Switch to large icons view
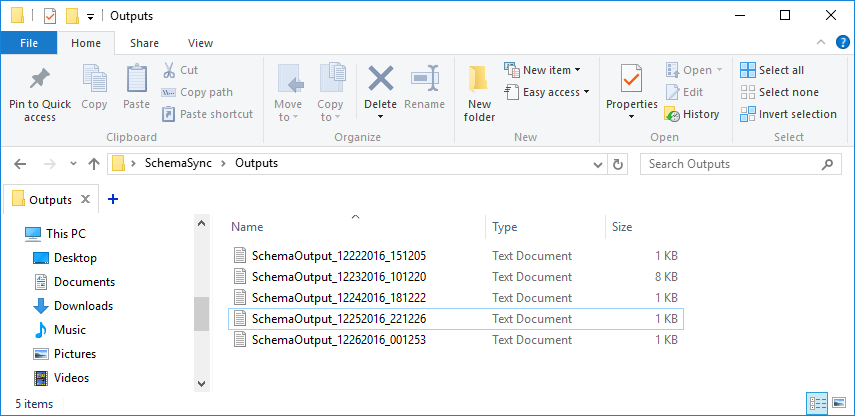The width and height of the screenshot is (855, 416). (838, 404)
